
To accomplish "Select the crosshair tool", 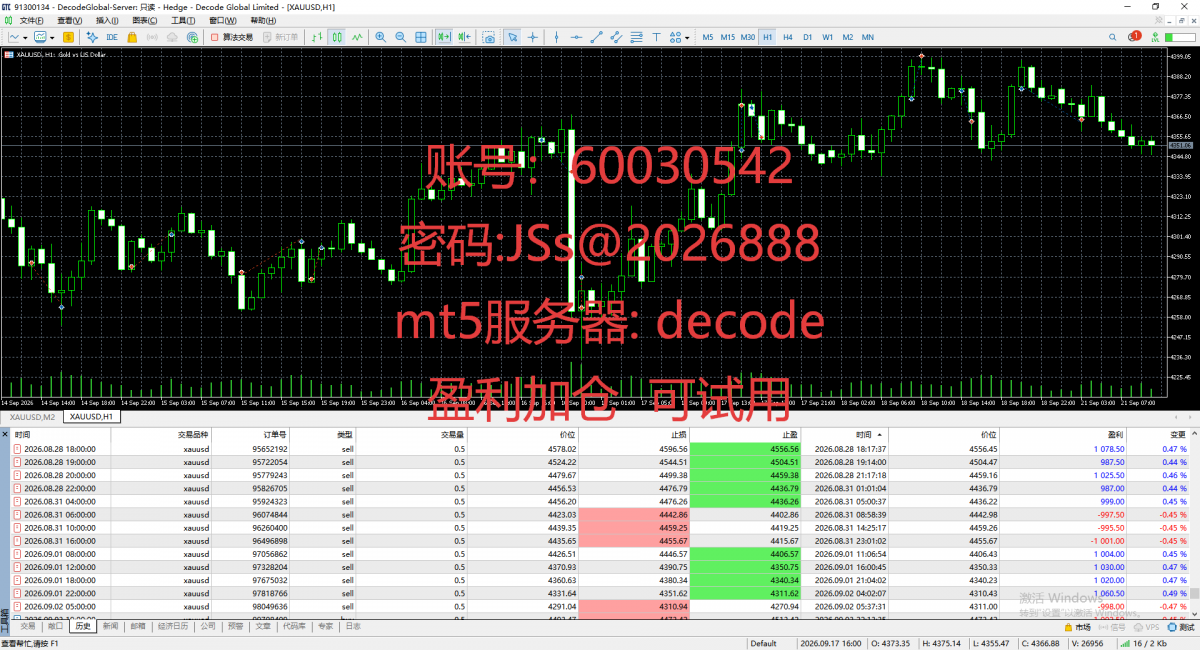I will [533, 37].
